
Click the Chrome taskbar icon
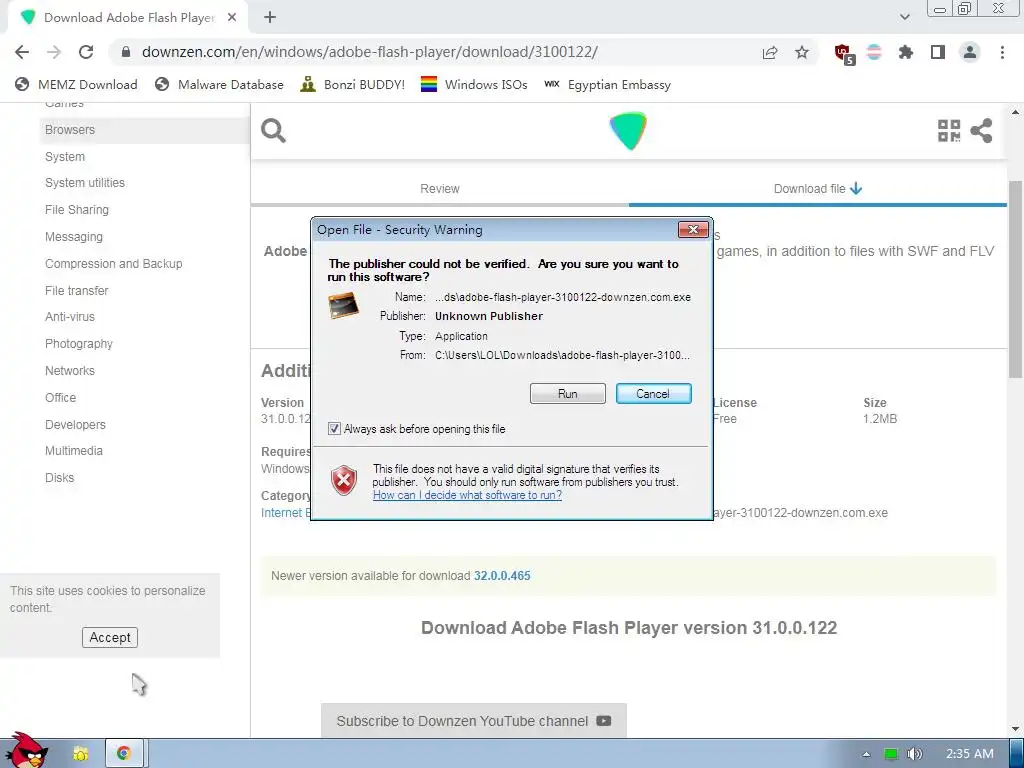(123, 754)
